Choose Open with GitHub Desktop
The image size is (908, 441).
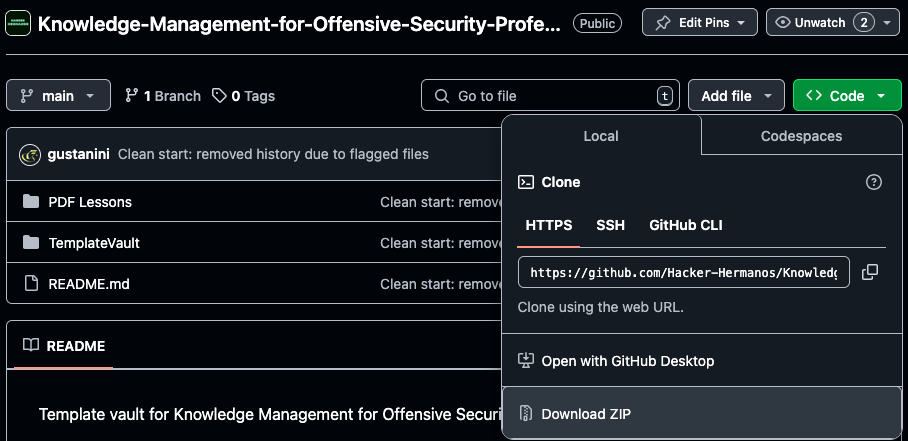click(702, 361)
